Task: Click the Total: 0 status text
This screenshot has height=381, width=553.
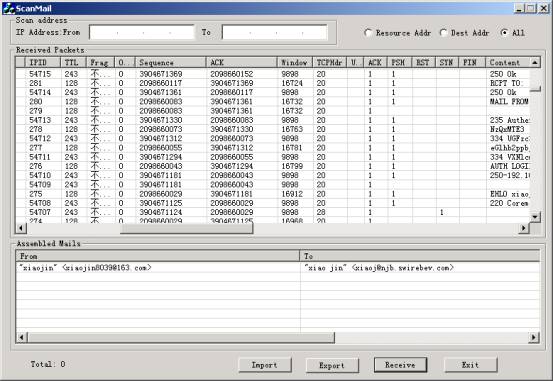Action: click(48, 364)
